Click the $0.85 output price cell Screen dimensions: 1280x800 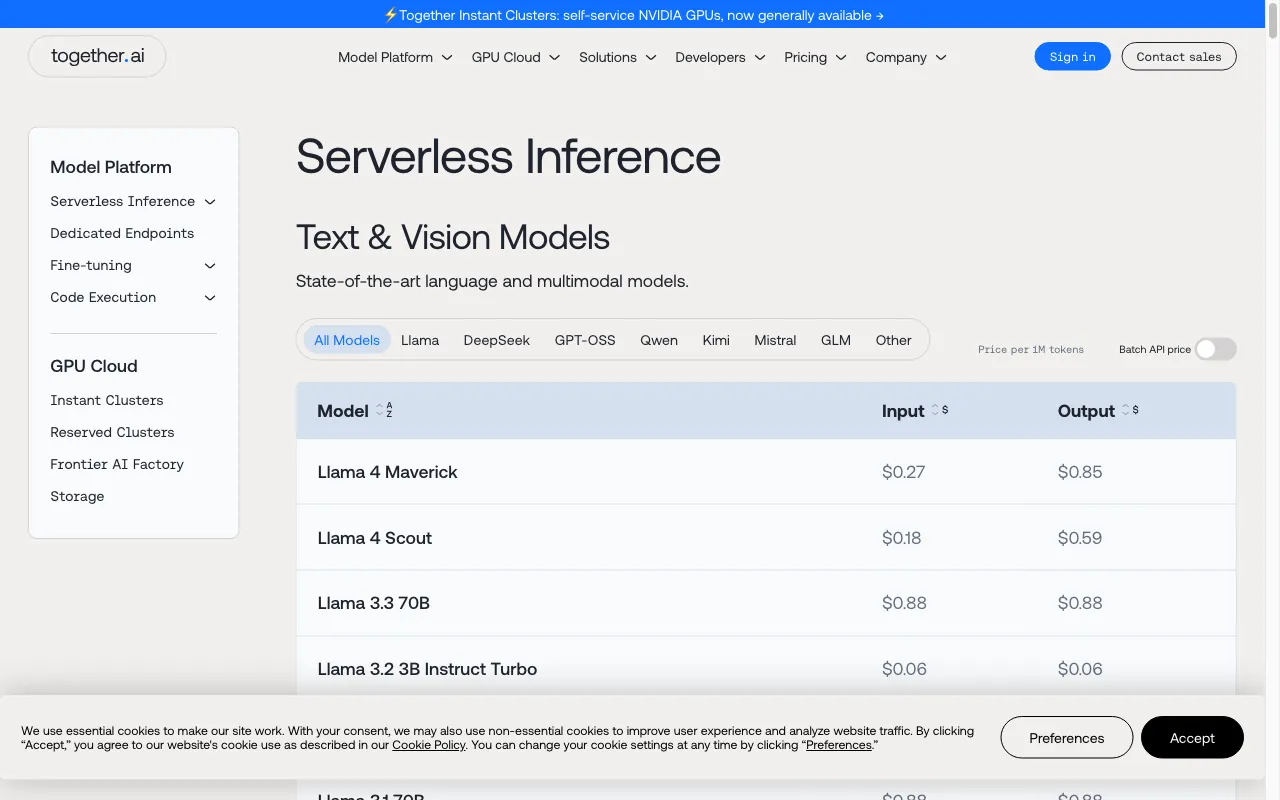pyautogui.click(x=1080, y=472)
